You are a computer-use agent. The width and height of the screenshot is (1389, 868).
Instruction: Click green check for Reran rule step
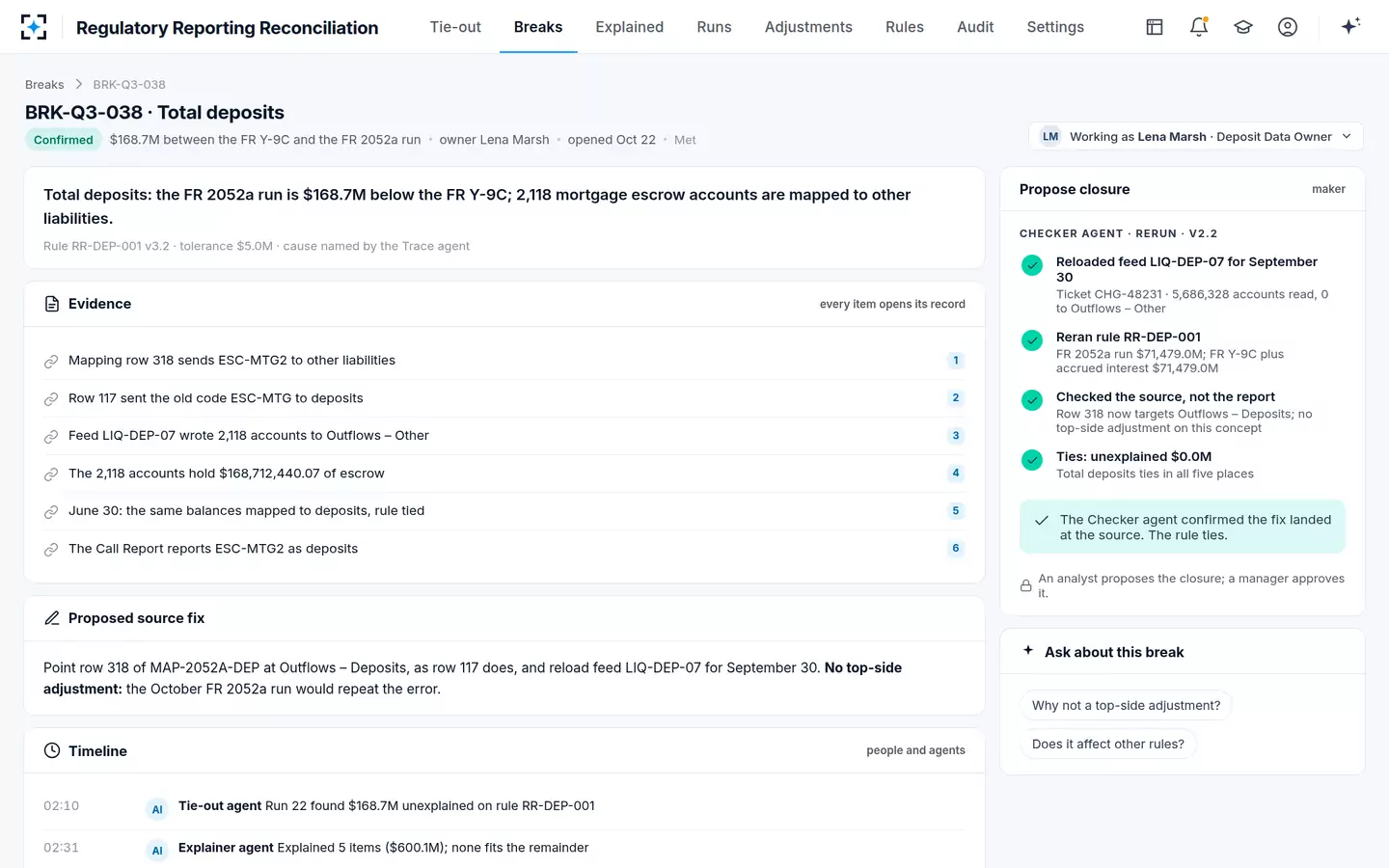[1032, 339]
